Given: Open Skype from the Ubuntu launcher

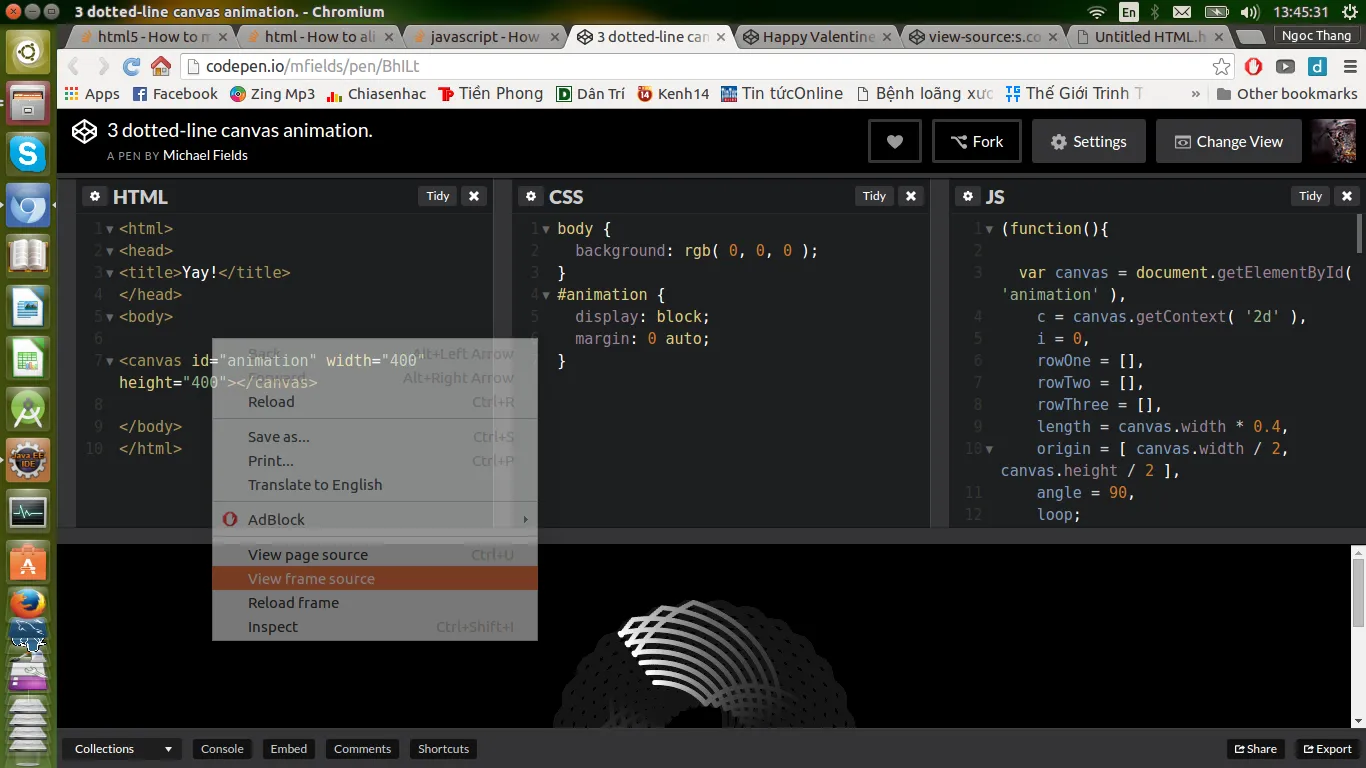Looking at the screenshot, I should (28, 154).
